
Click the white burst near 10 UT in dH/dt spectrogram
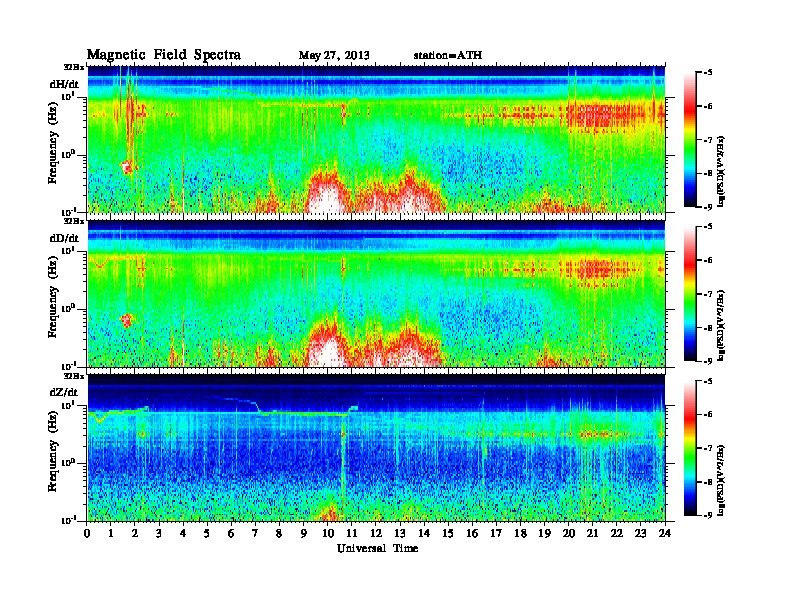coord(327,198)
